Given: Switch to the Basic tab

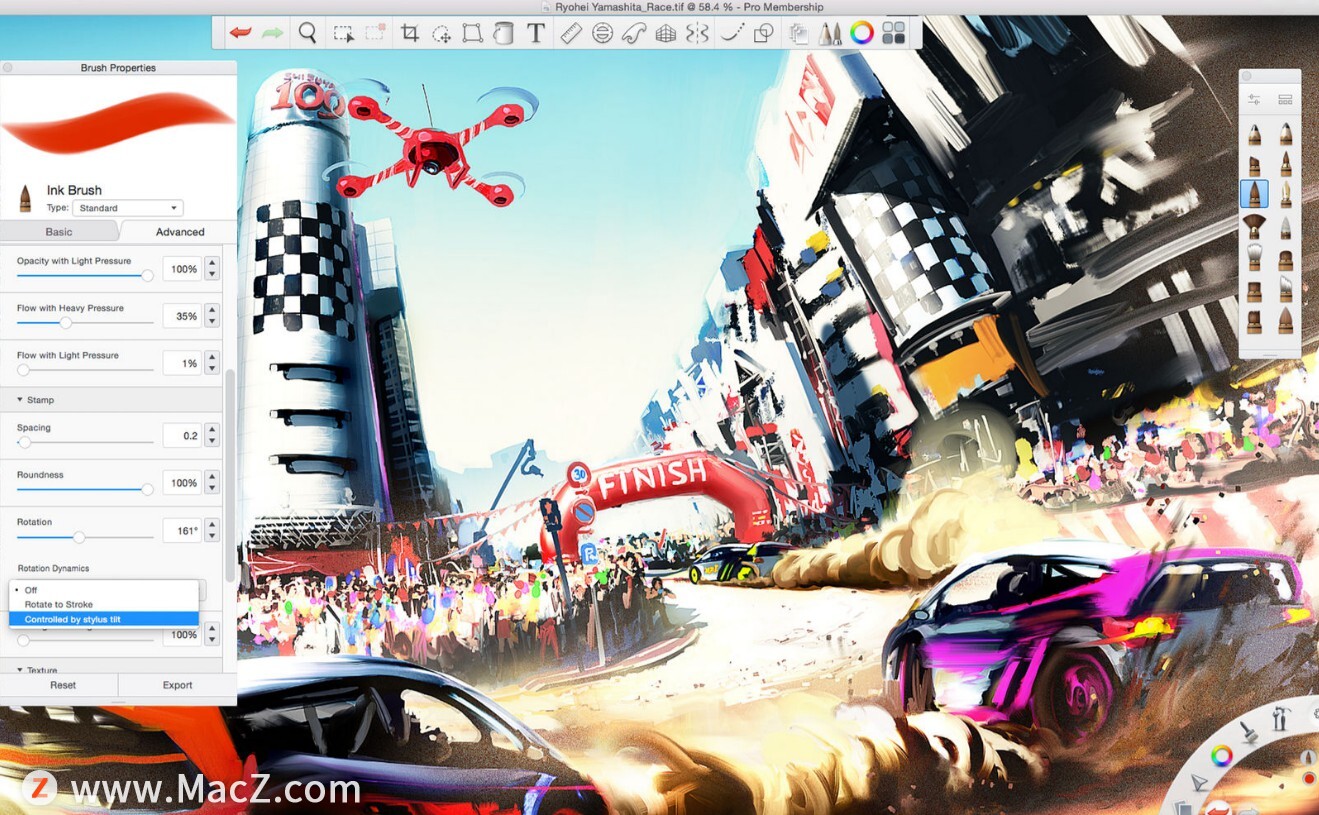Looking at the screenshot, I should (x=59, y=232).
